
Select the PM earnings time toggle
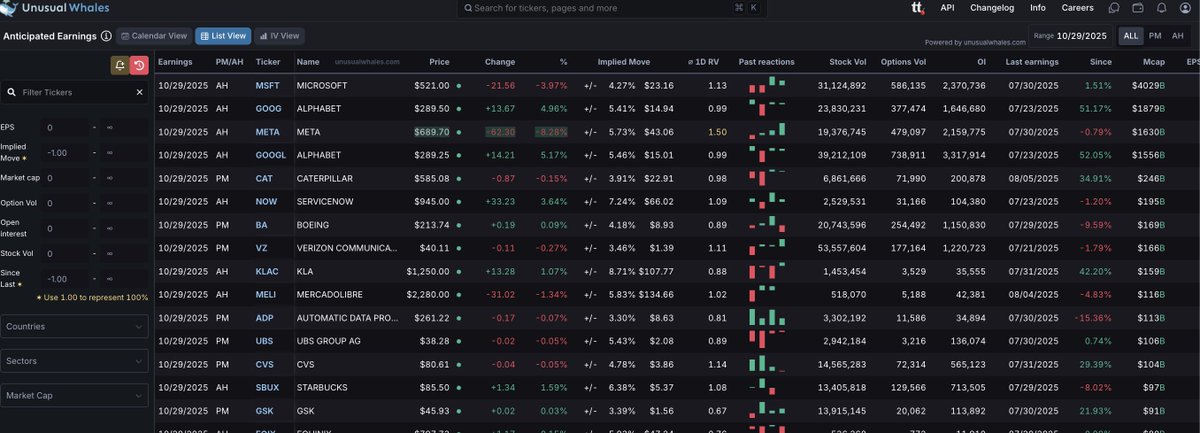pos(1155,35)
